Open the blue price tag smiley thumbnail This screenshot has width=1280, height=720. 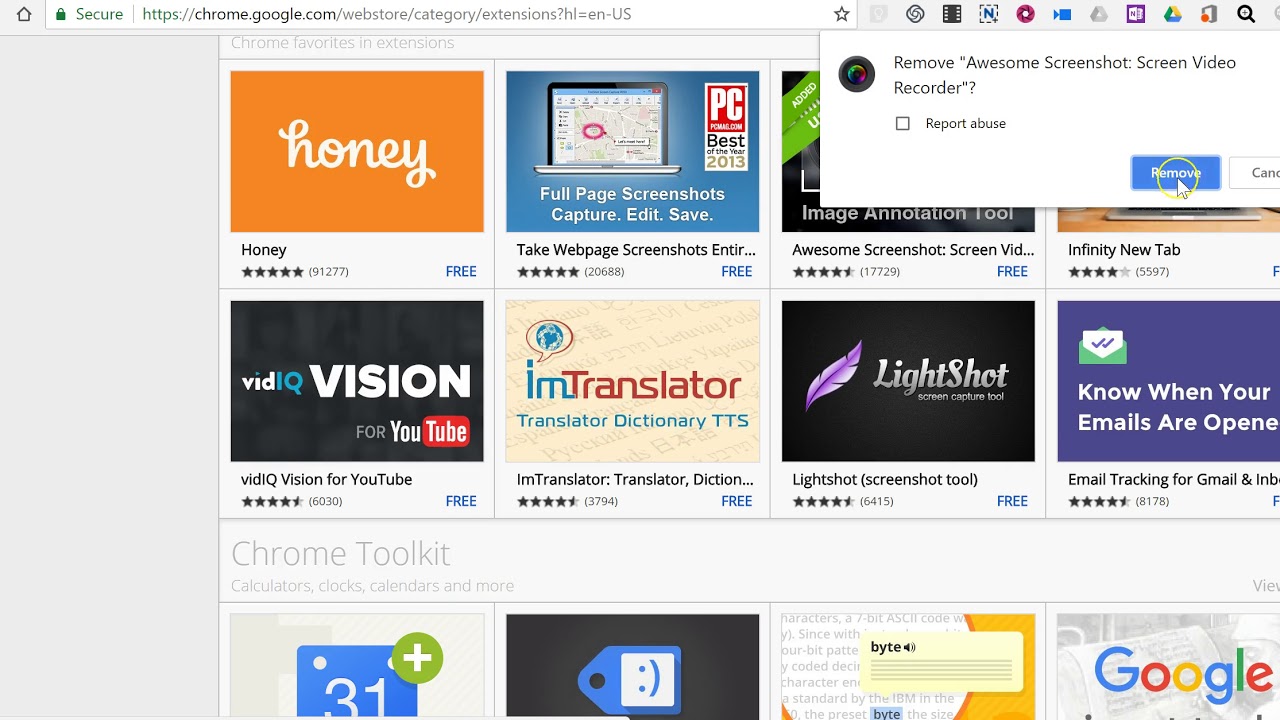click(x=633, y=666)
